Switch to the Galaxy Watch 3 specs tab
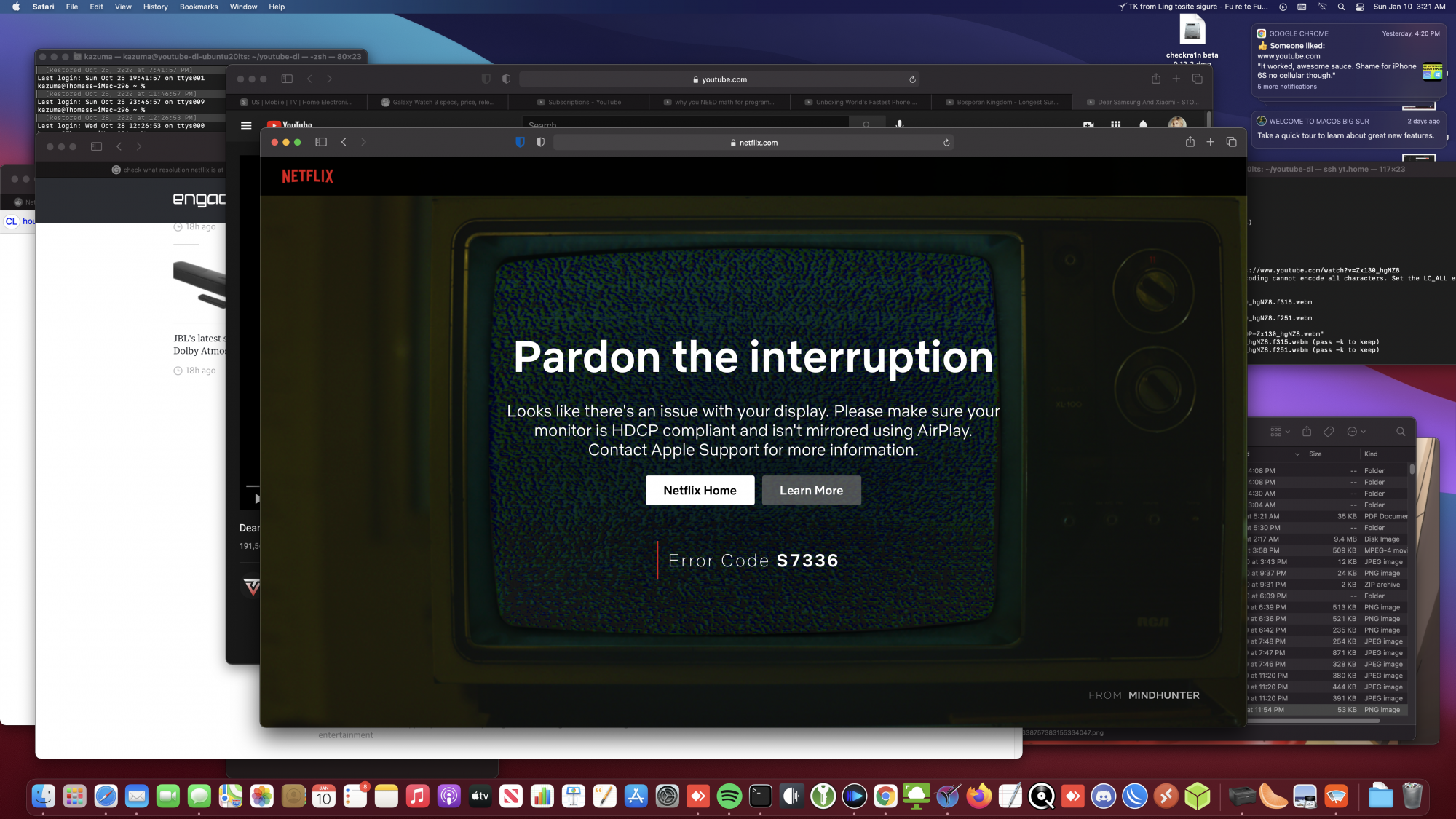Image resolution: width=1456 pixels, height=819 pixels. pyautogui.click(x=438, y=102)
